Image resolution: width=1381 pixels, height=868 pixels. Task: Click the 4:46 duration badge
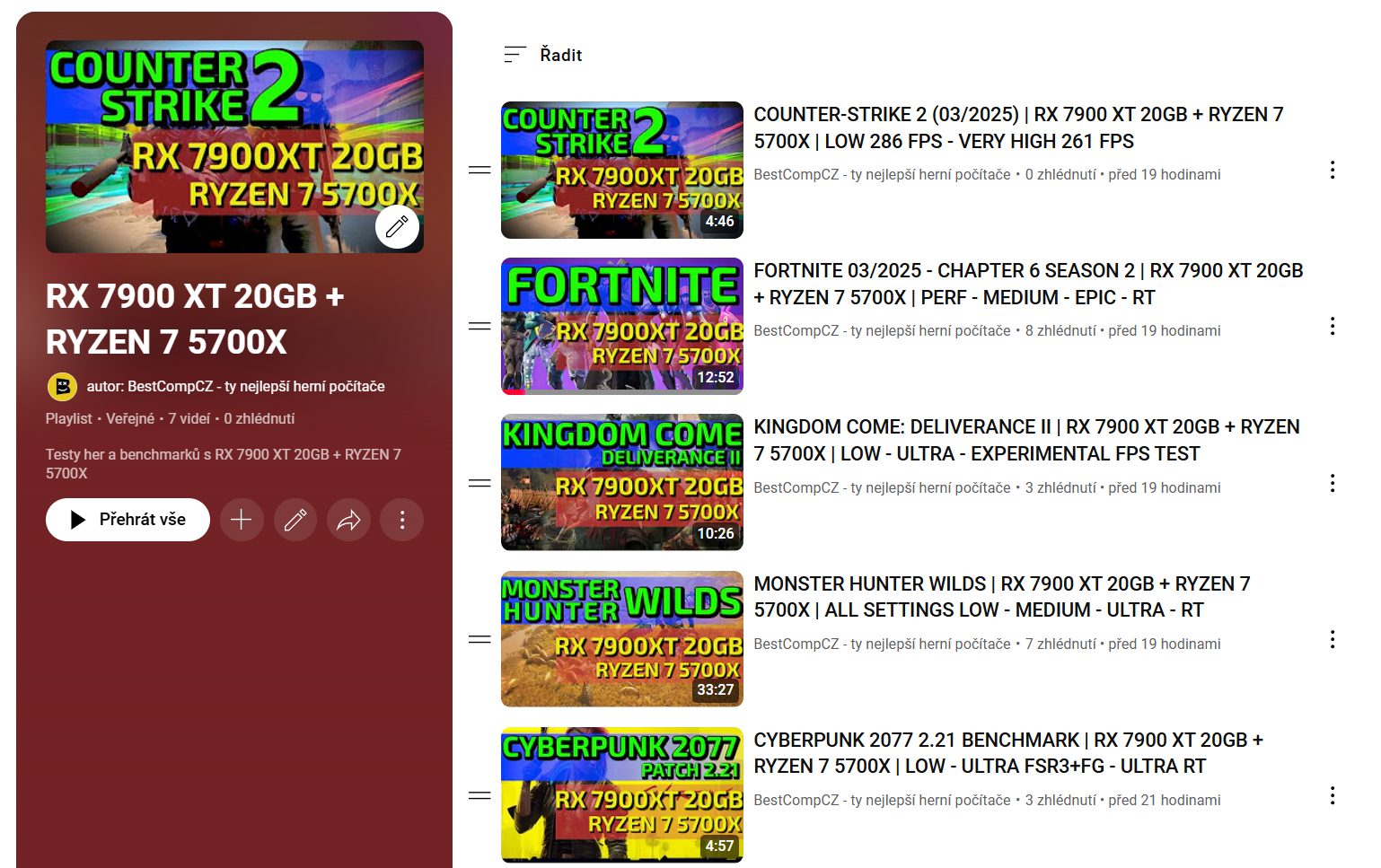tap(719, 221)
